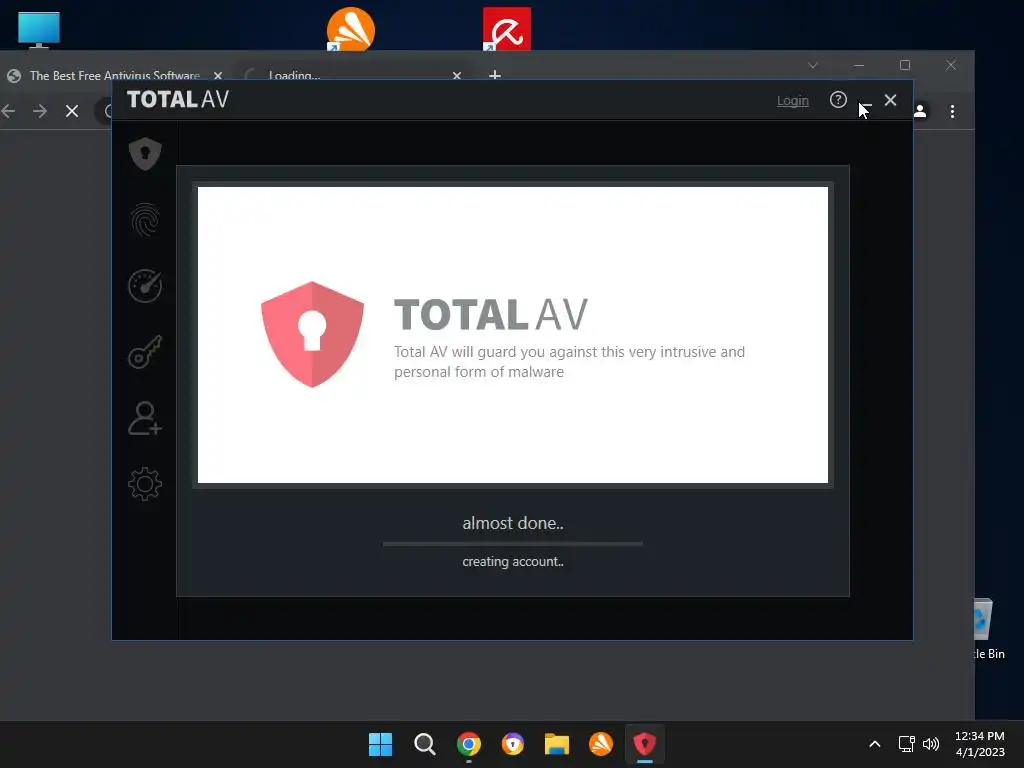Image resolution: width=1024 pixels, height=768 pixels.
Task: Show hidden system tray icons
Action: point(874,744)
